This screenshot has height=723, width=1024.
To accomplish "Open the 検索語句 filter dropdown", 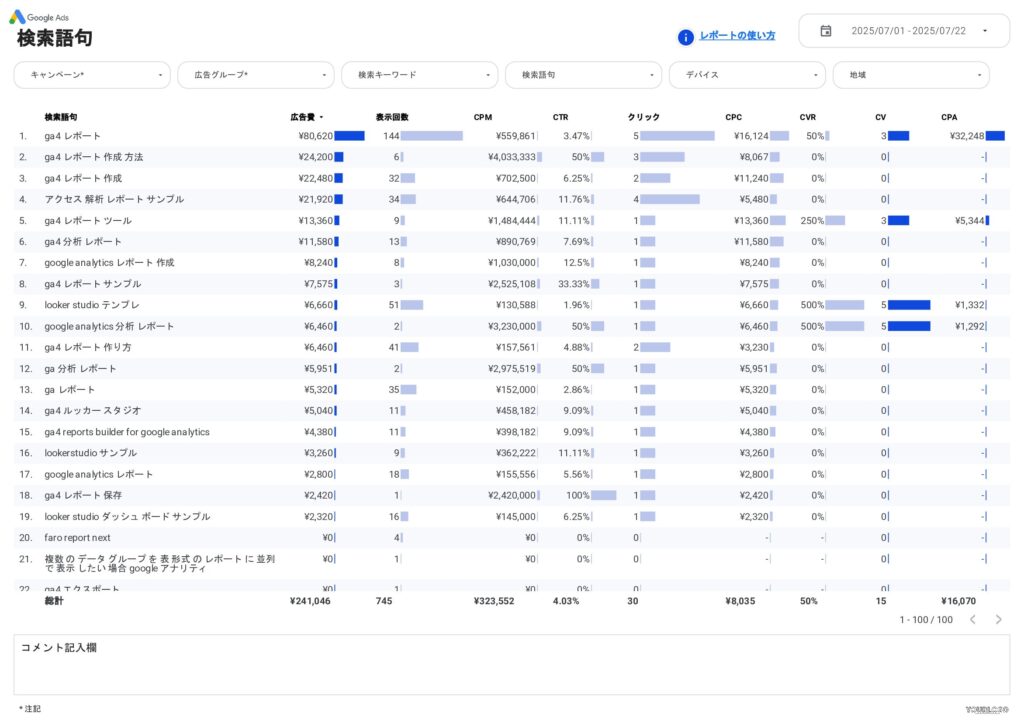I will point(583,74).
